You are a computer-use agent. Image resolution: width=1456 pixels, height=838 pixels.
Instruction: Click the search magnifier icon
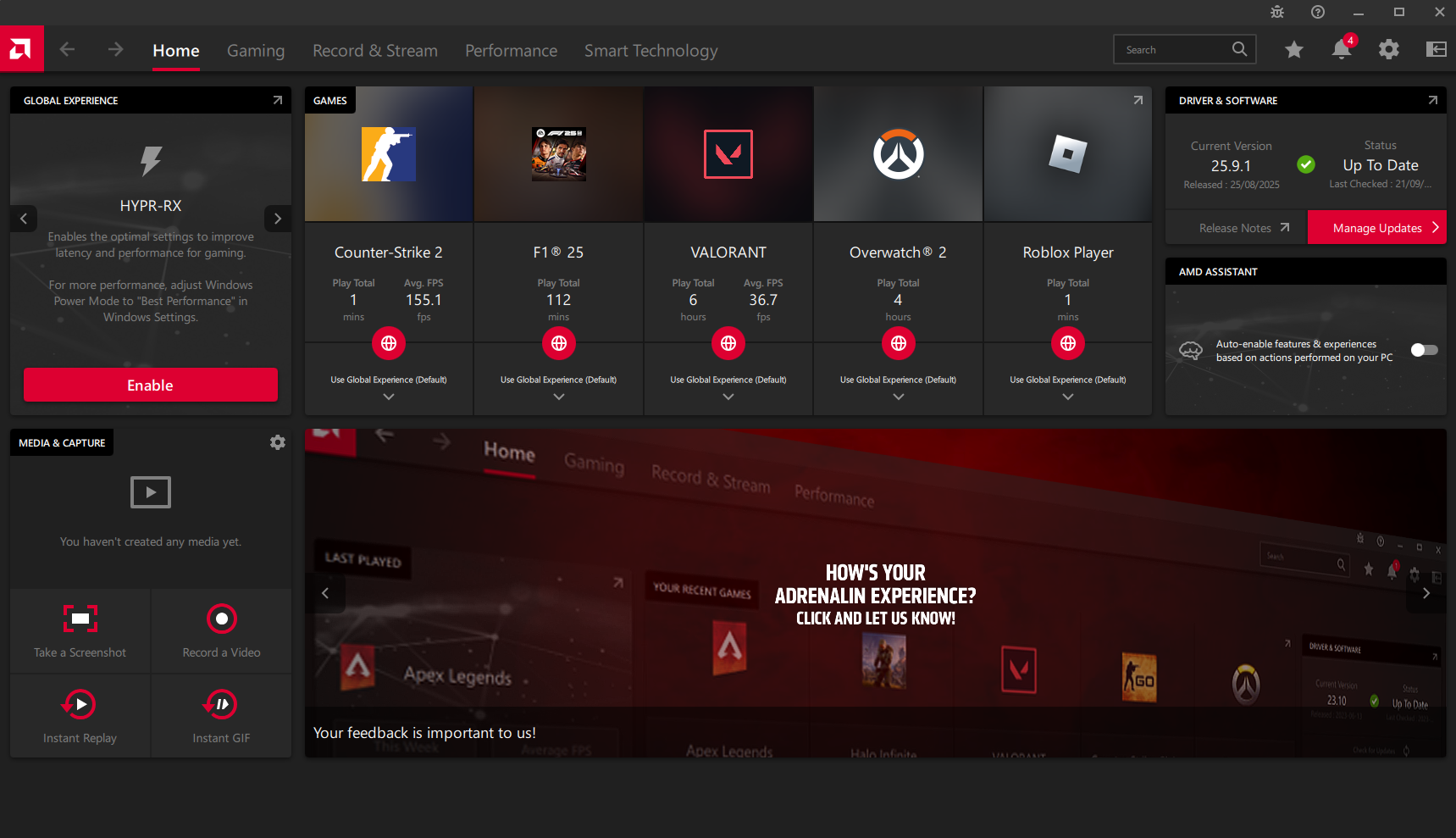(1239, 49)
